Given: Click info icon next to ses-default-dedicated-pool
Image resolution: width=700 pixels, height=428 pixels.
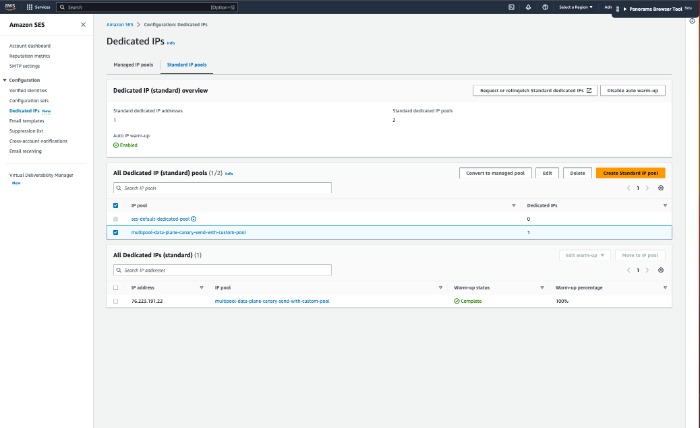Looking at the screenshot, I should pyautogui.click(x=193, y=218).
